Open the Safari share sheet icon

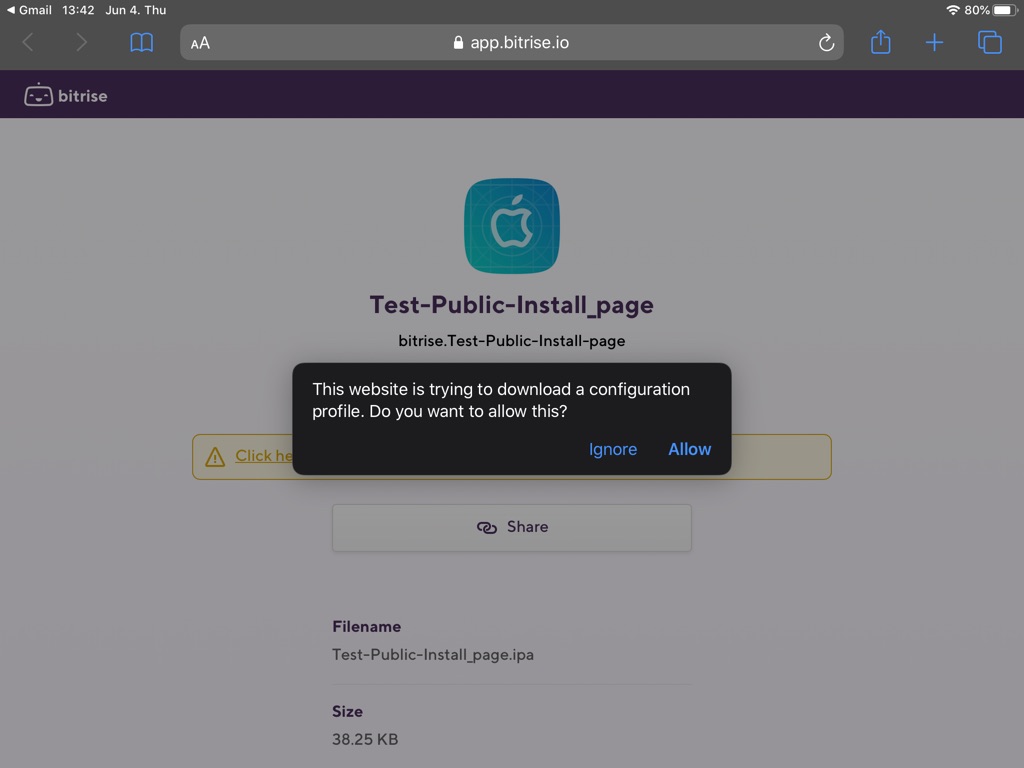point(880,42)
